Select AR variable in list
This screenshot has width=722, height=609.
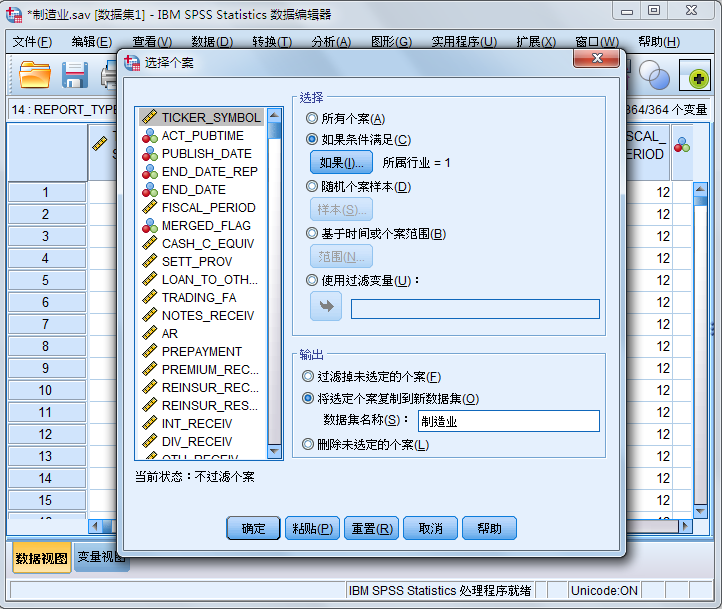tap(201, 333)
